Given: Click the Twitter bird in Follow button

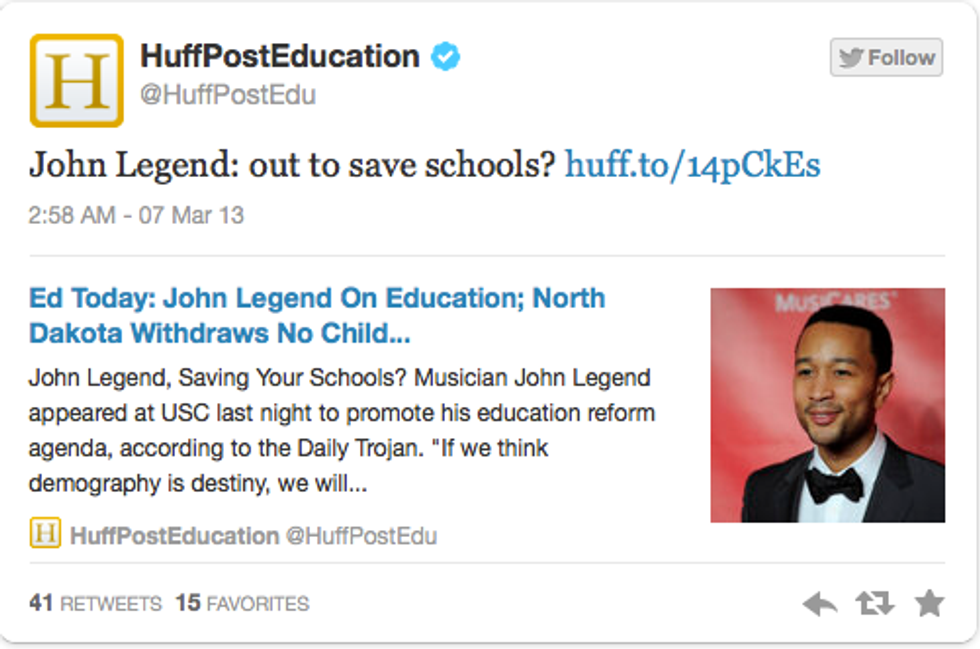Looking at the screenshot, I should 851,58.
